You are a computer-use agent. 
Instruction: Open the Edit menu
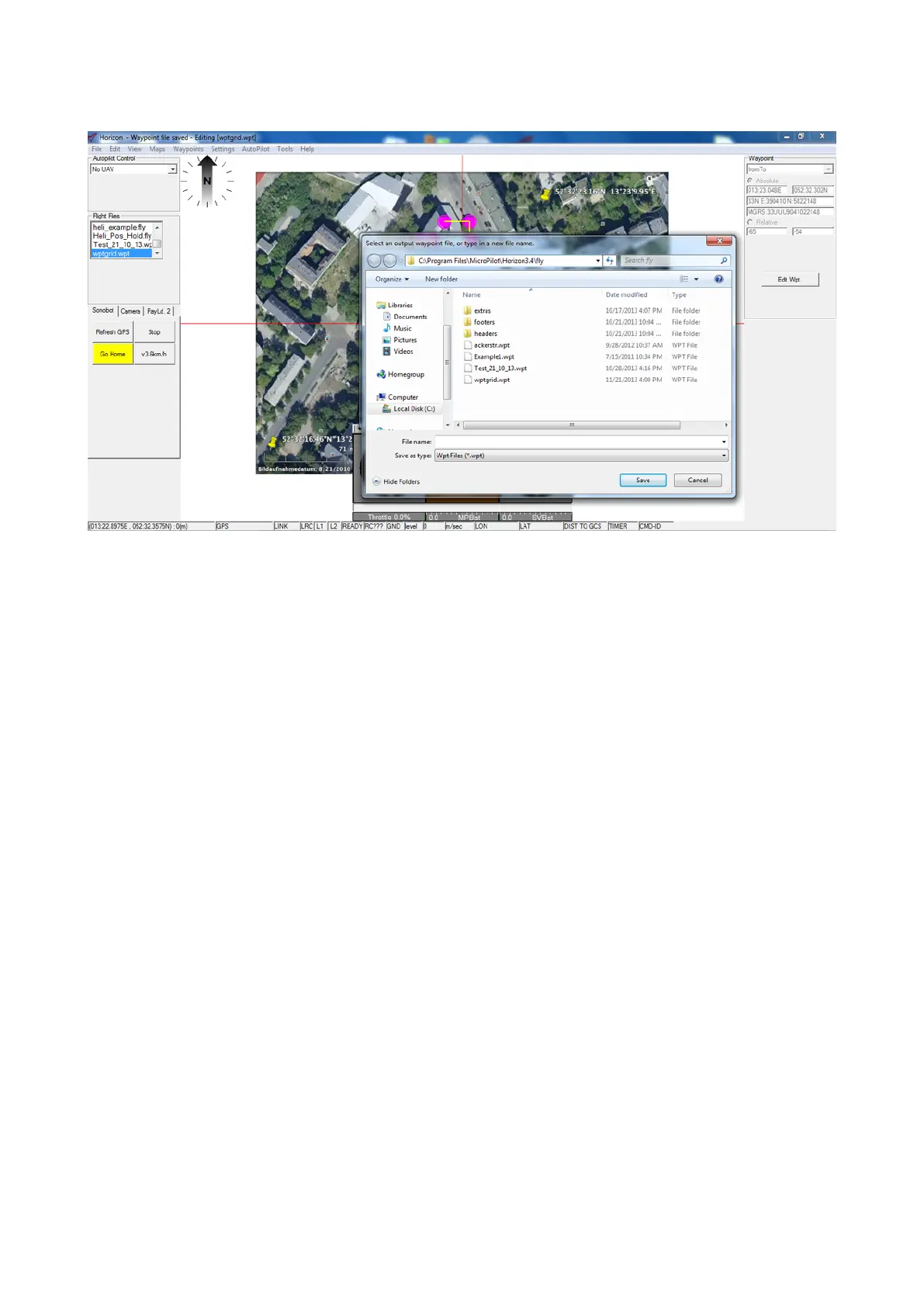(x=115, y=149)
